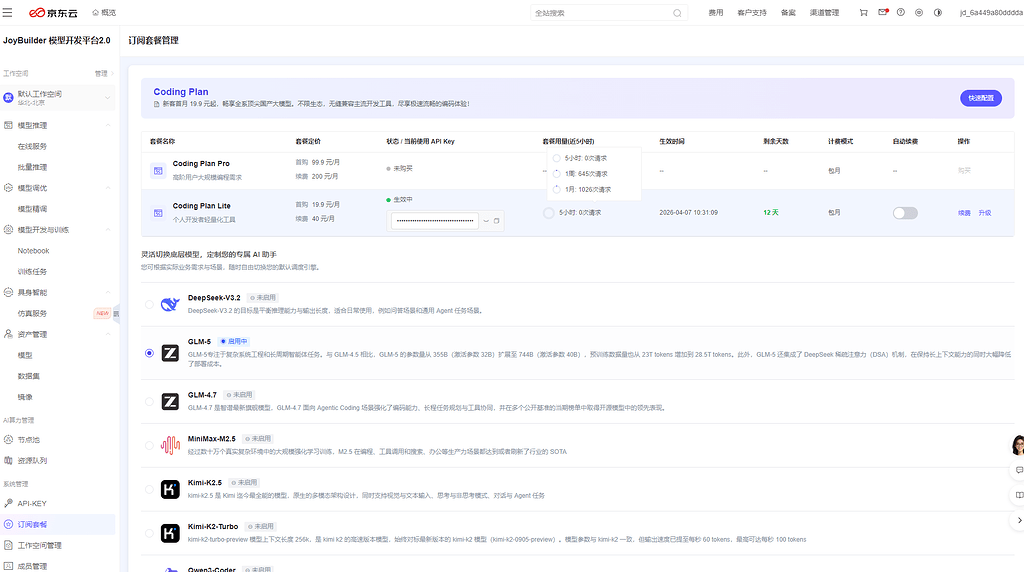Click the 快速配置 button
The width and height of the screenshot is (1024, 572).
[981, 98]
